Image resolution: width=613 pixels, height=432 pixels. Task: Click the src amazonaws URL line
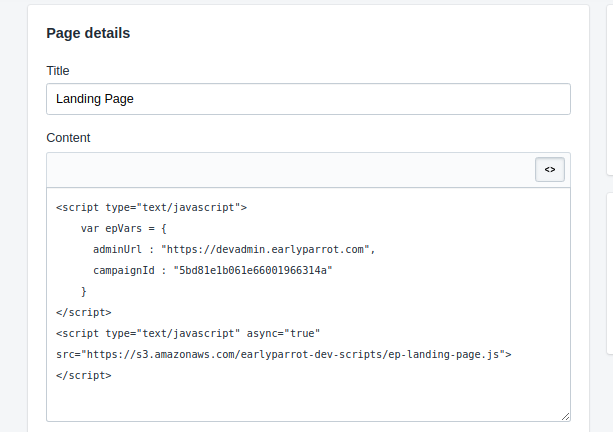pyautogui.click(x=283, y=355)
